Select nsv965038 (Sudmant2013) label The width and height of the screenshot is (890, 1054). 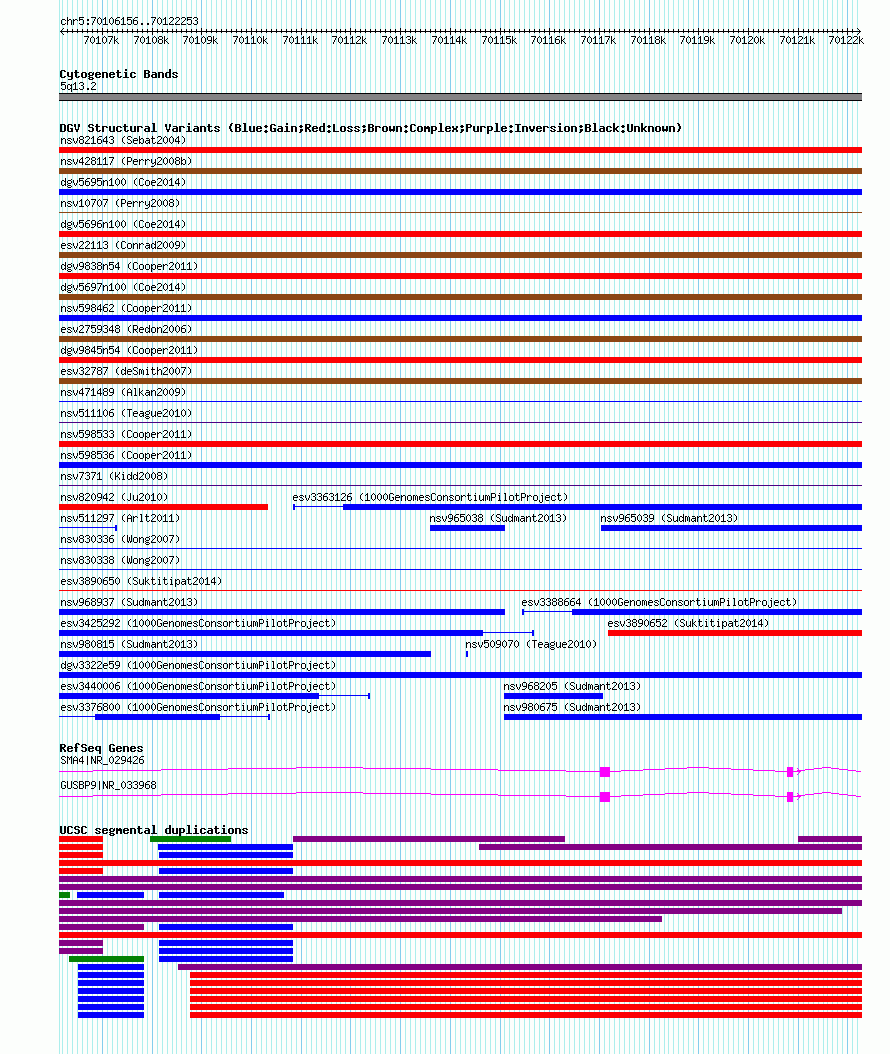498,518
